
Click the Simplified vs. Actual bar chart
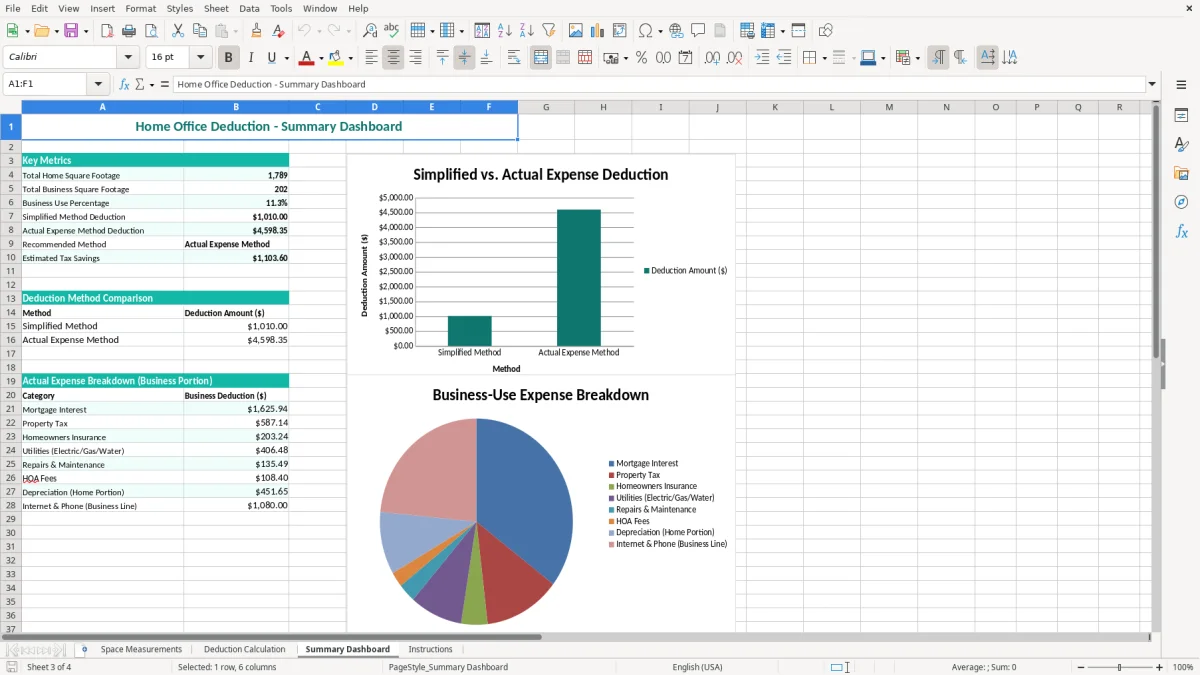(x=541, y=265)
